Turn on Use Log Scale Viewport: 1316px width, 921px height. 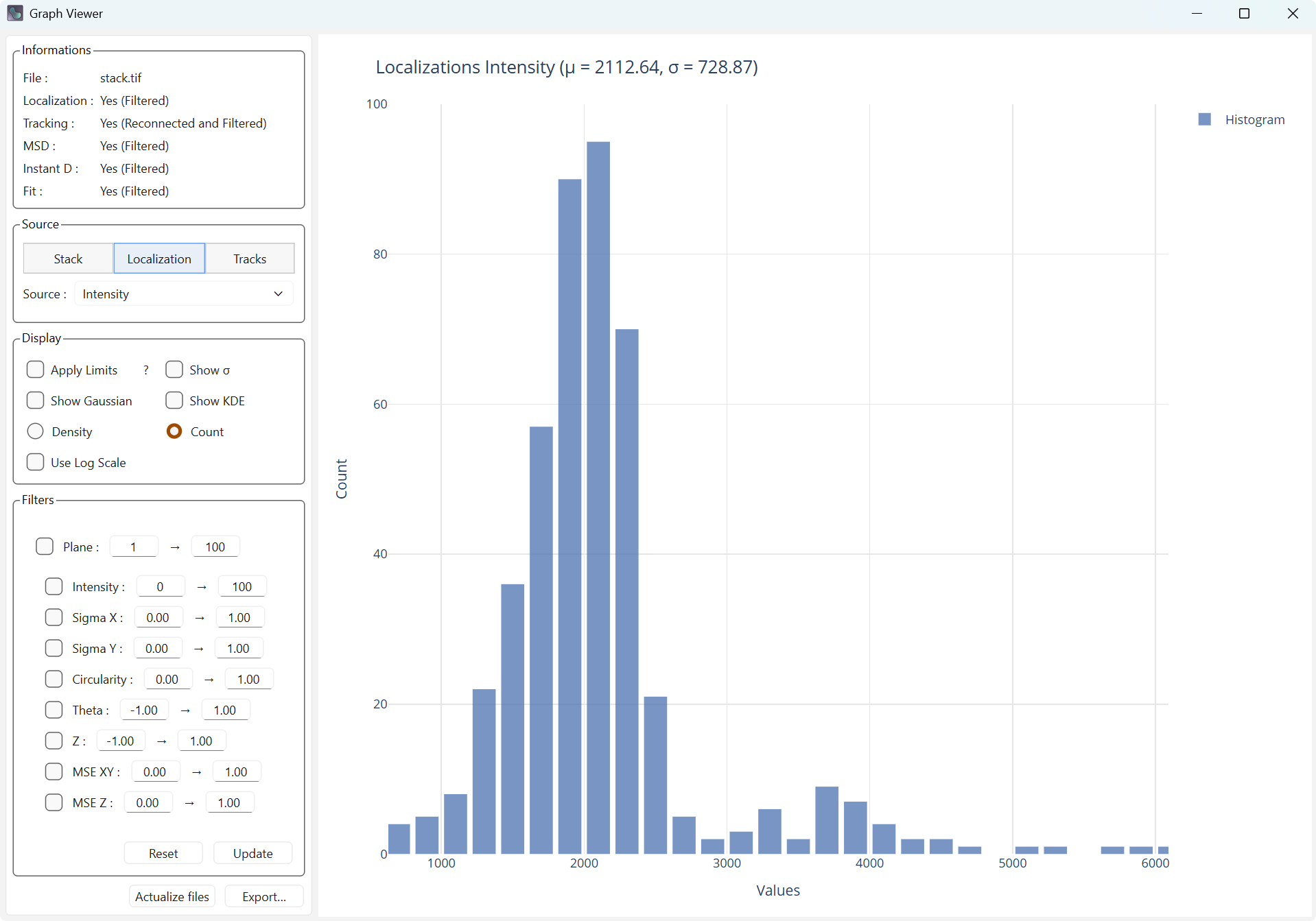coord(35,462)
